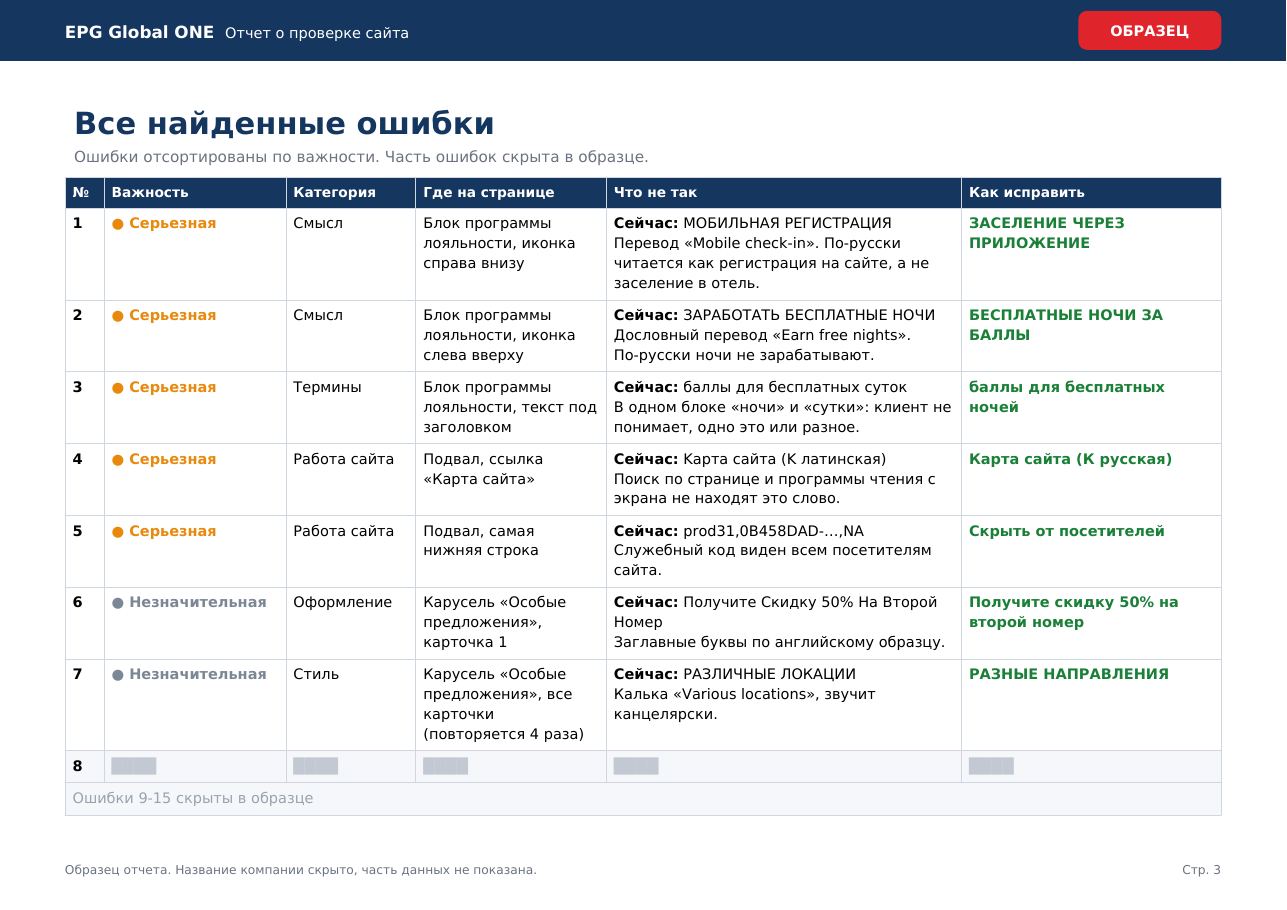Click the fix «РАЗНЫЕ НАПРАВЛЕНИЯ»
Viewport: 1287px width, 910px height.
point(1068,674)
